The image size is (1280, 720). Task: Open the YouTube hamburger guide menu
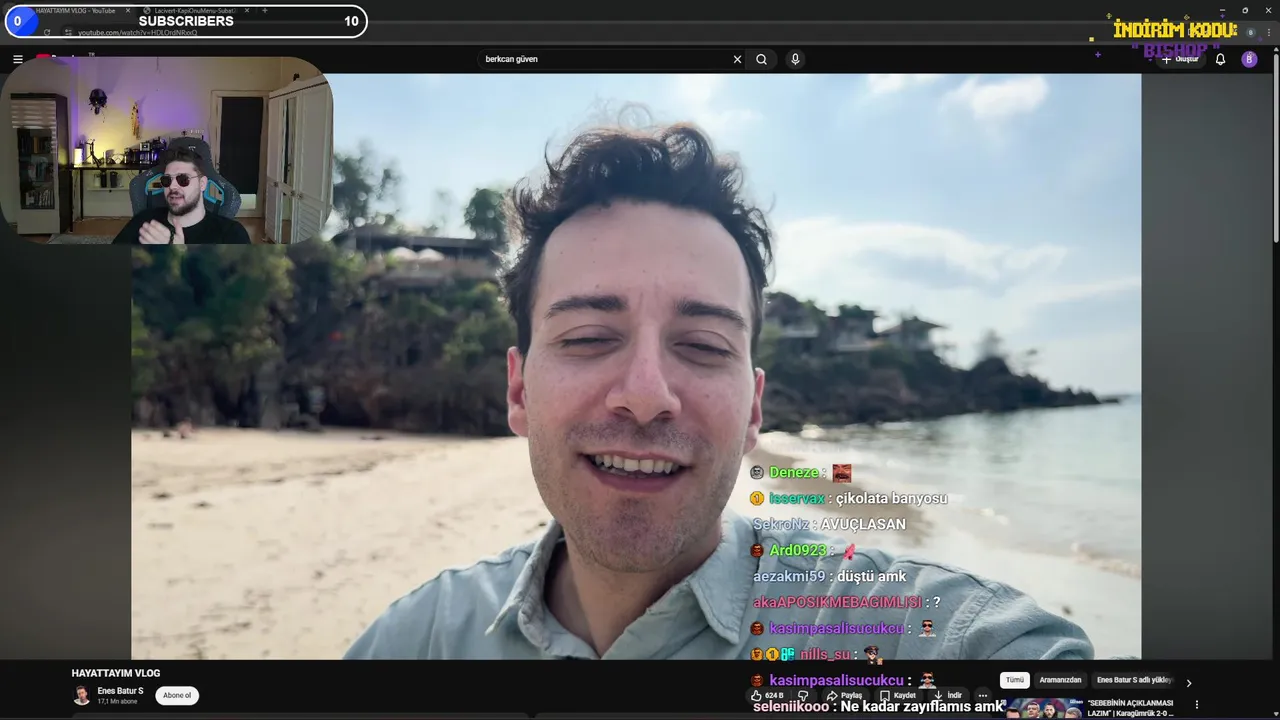pyautogui.click(x=17, y=59)
